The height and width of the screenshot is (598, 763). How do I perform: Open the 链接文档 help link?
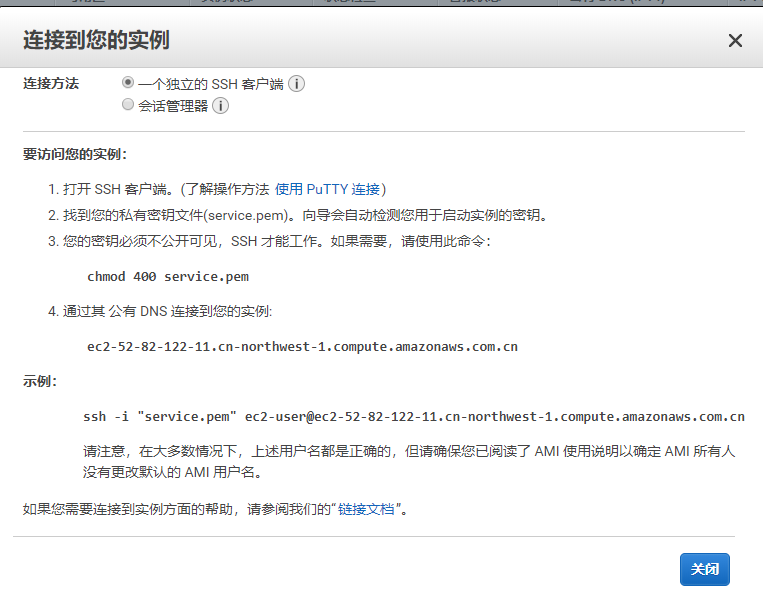[366, 509]
